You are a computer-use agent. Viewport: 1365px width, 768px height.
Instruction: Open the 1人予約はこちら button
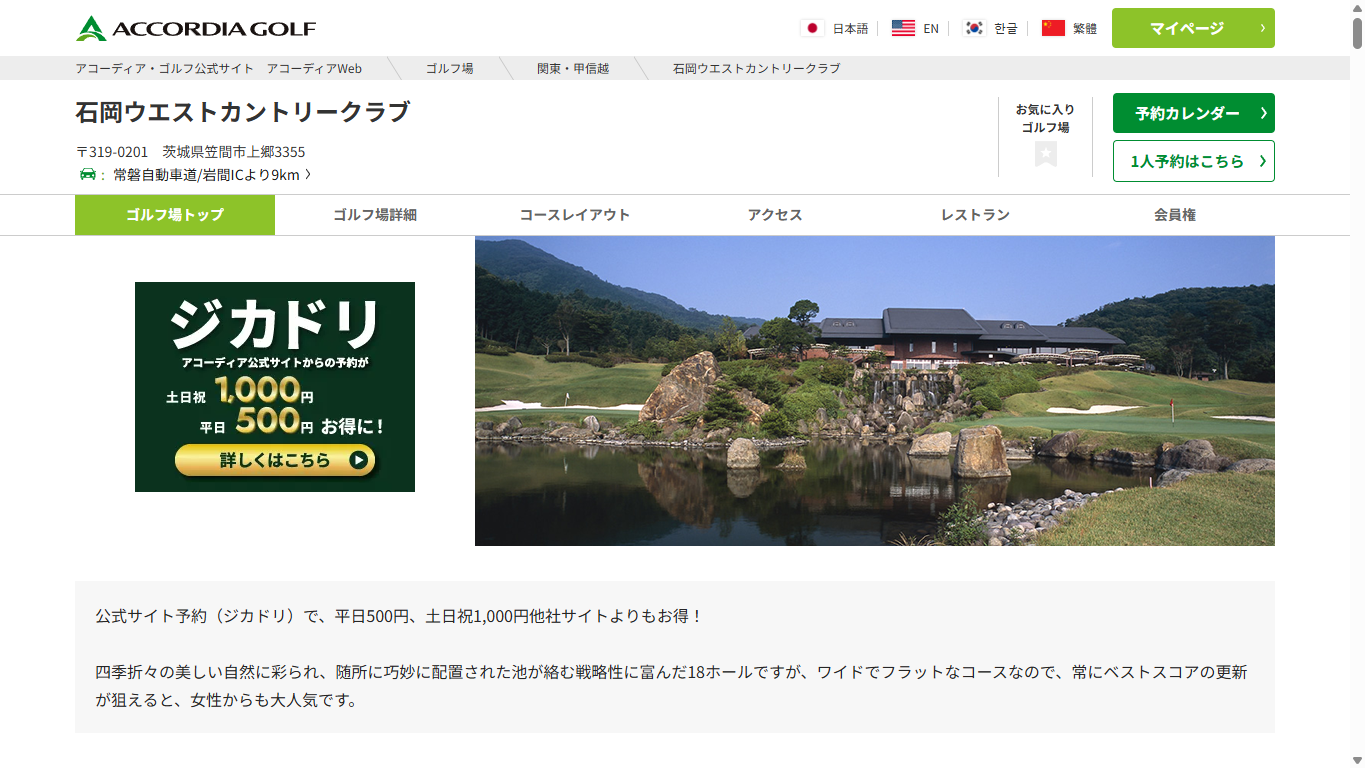tap(1193, 161)
